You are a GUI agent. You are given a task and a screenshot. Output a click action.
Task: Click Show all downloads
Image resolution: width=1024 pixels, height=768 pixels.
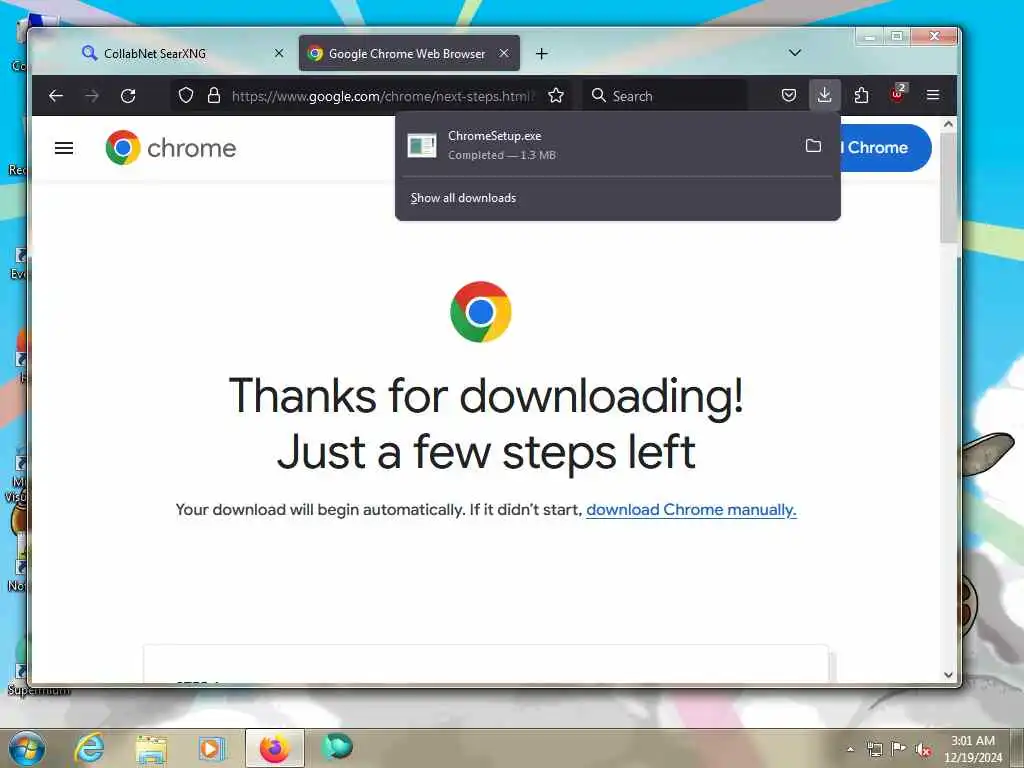coord(463,198)
